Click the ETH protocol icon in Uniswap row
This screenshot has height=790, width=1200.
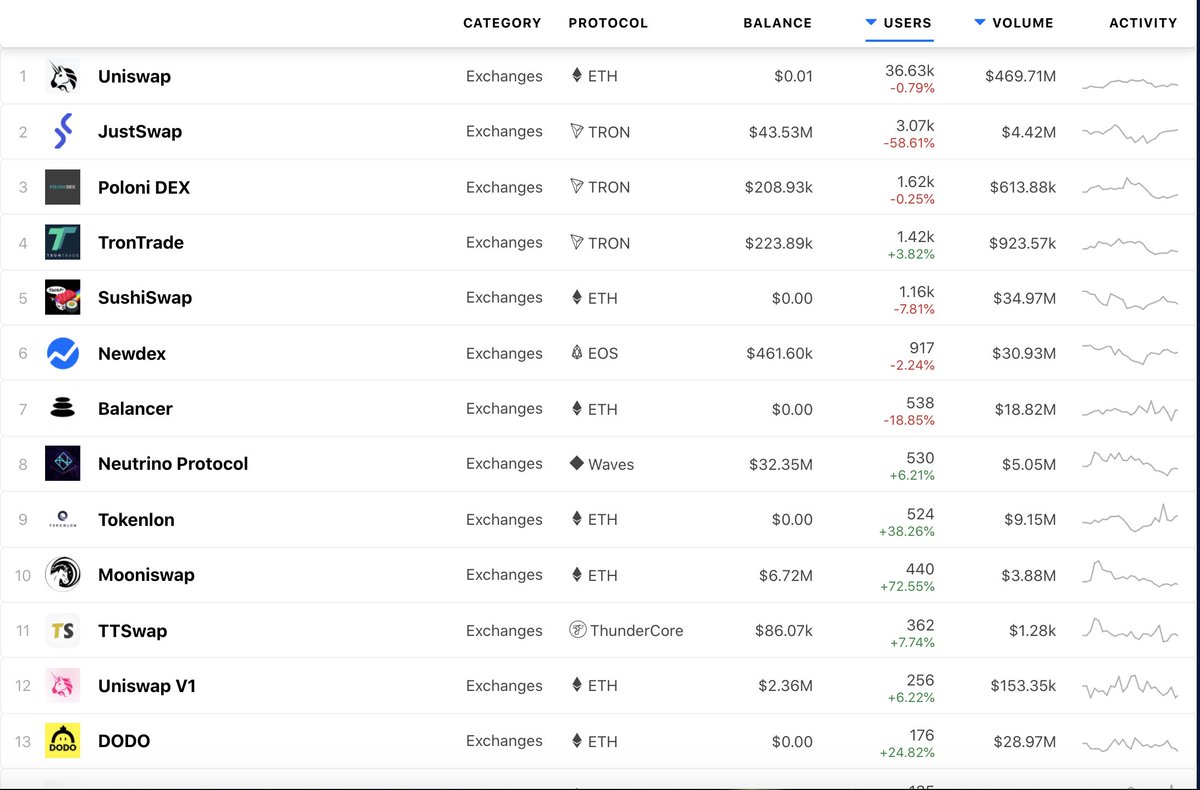tap(576, 76)
